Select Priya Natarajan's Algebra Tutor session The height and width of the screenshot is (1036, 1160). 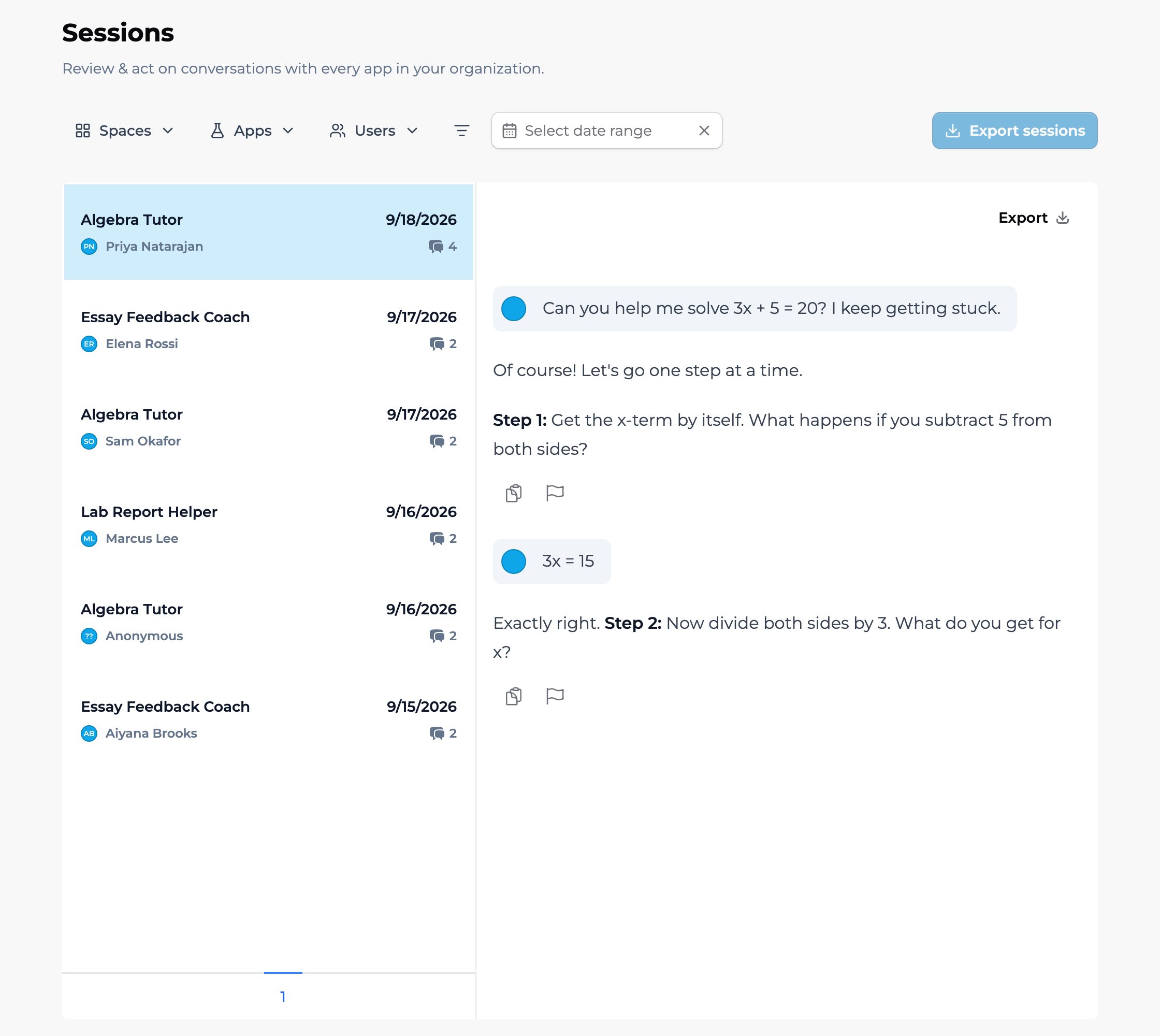(x=269, y=232)
